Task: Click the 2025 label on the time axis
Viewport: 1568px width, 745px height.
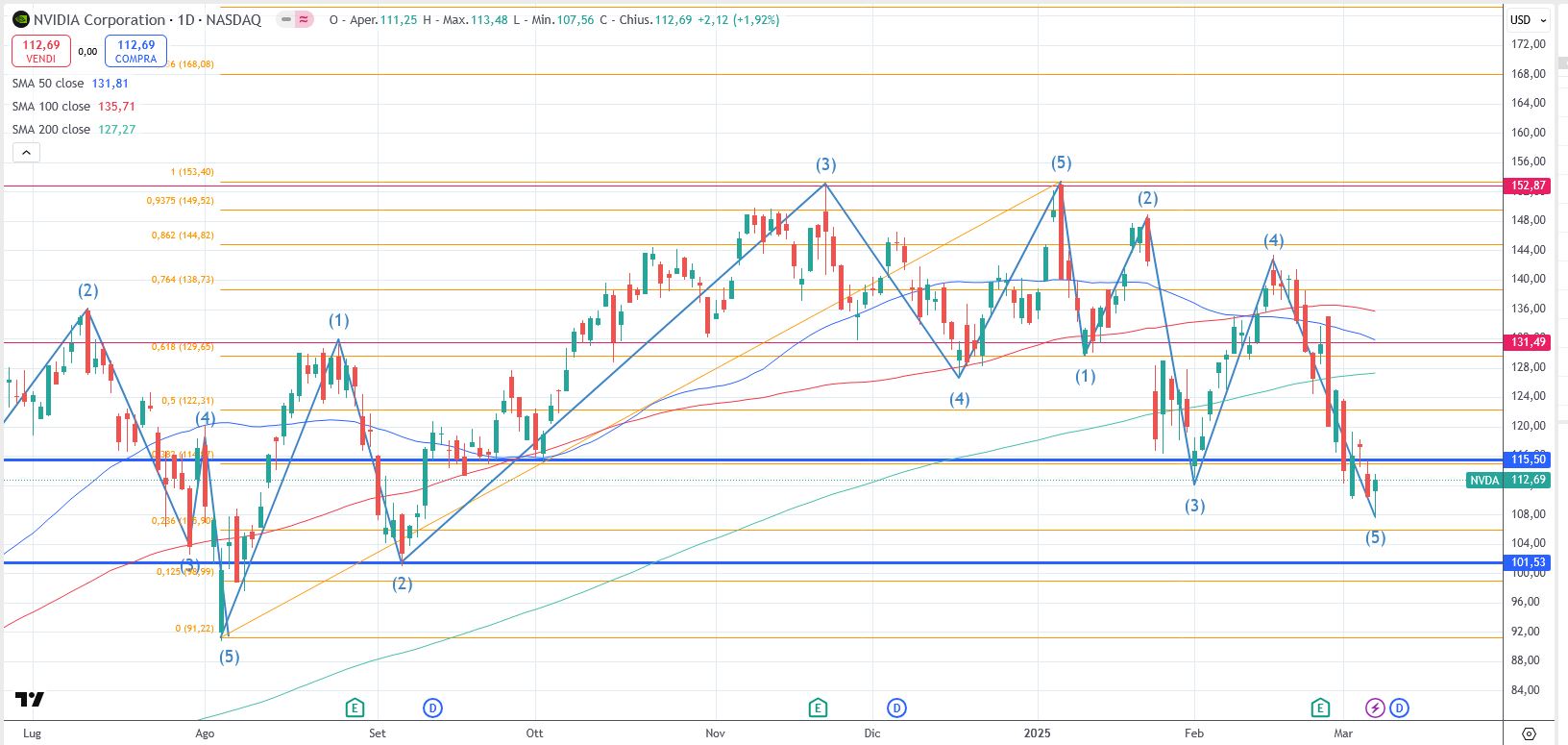Action: 1037,733
